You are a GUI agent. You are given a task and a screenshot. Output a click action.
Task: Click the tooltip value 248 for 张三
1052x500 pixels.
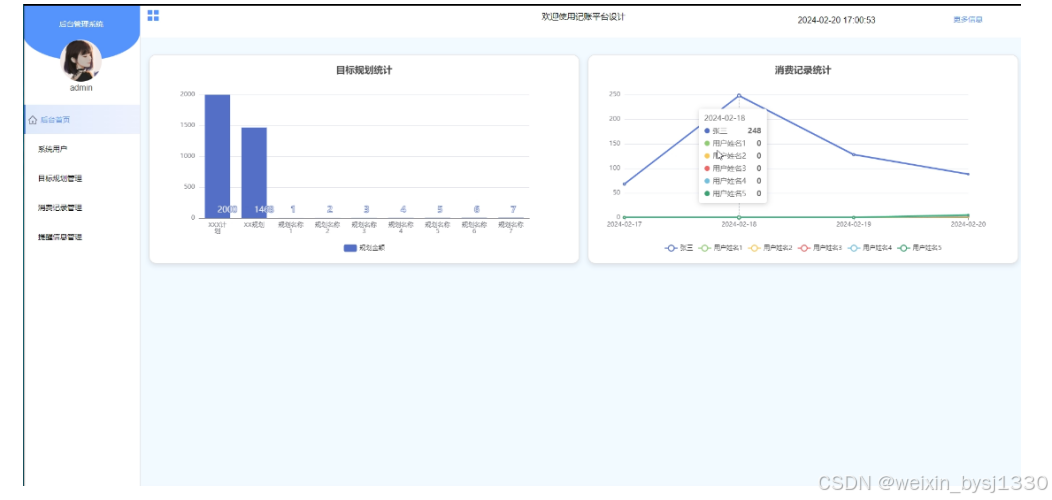click(754, 131)
